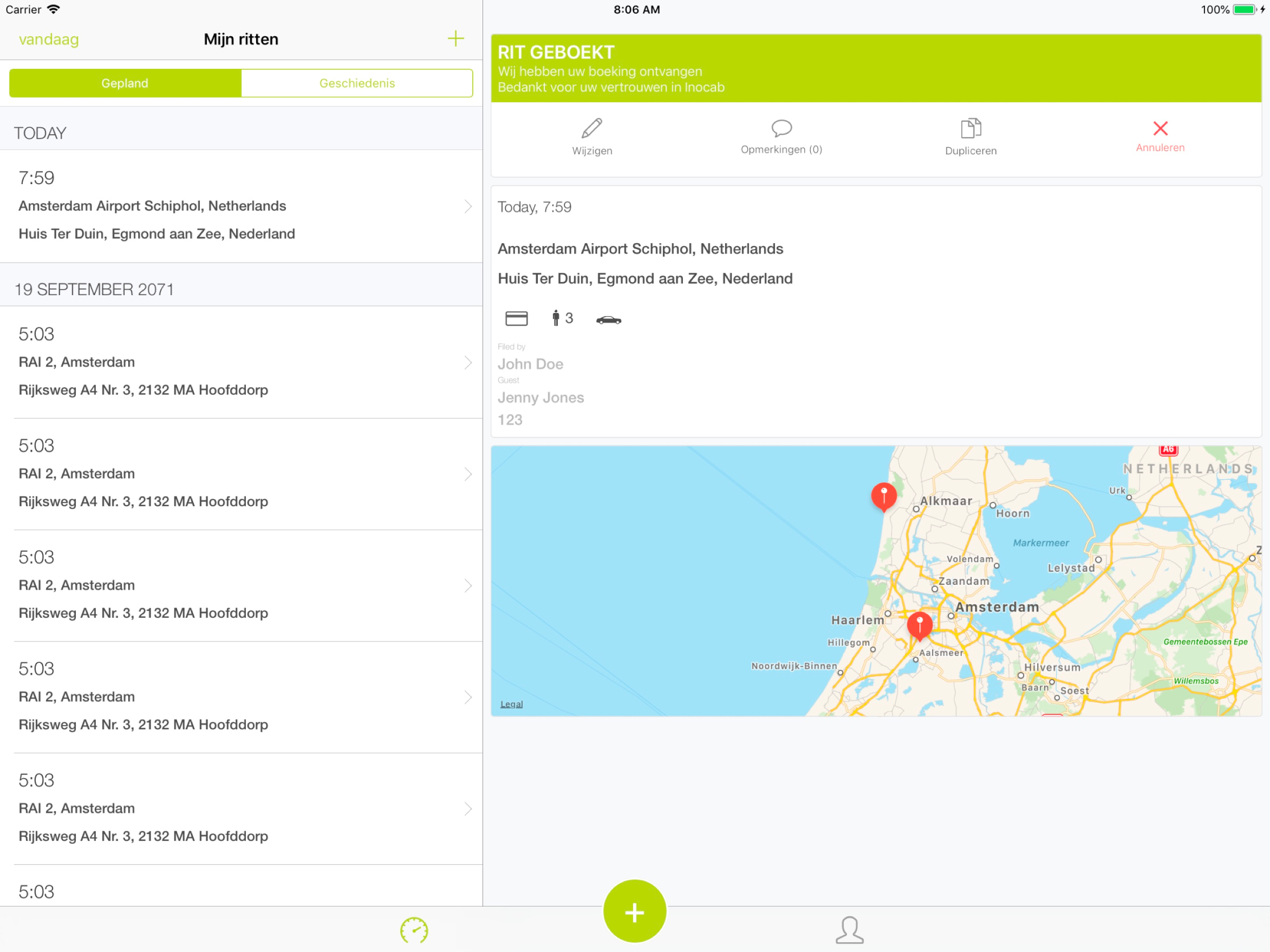This screenshot has height=952, width=1270.
Task: Tap the Wi-Fi status icon
Action: [x=53, y=9]
